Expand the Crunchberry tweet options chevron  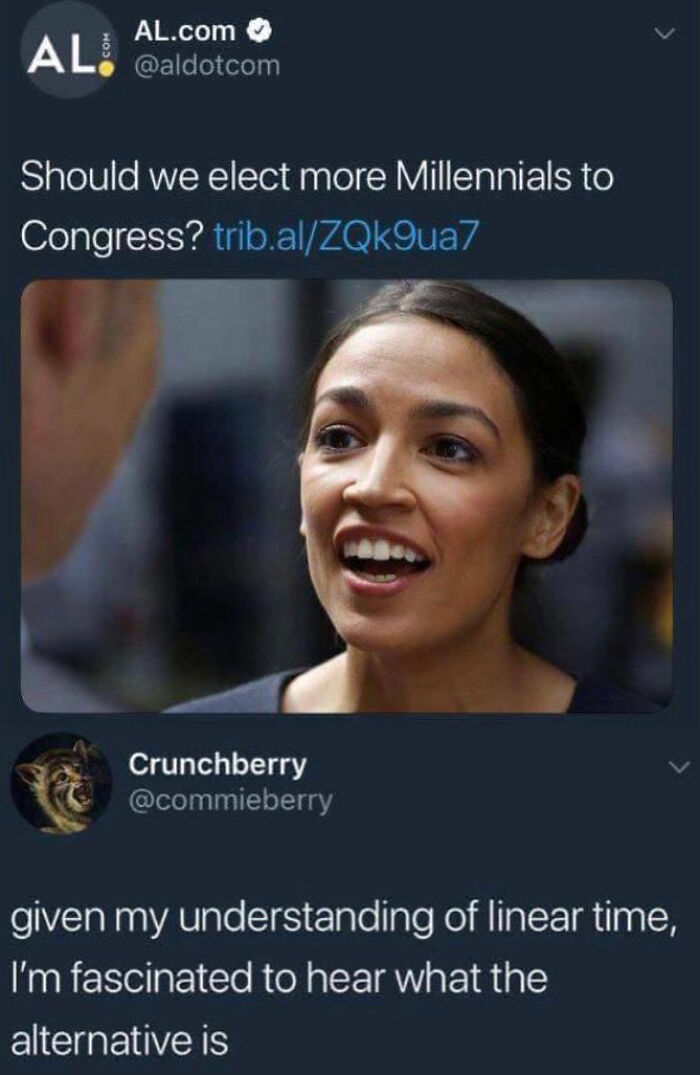[677, 767]
